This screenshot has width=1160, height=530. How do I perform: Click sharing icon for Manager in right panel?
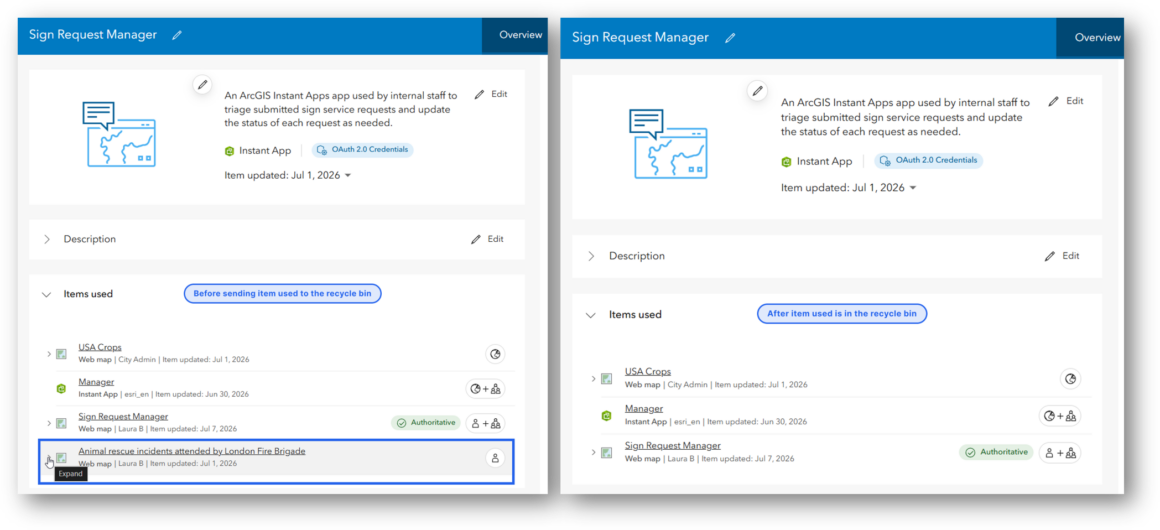point(1059,416)
